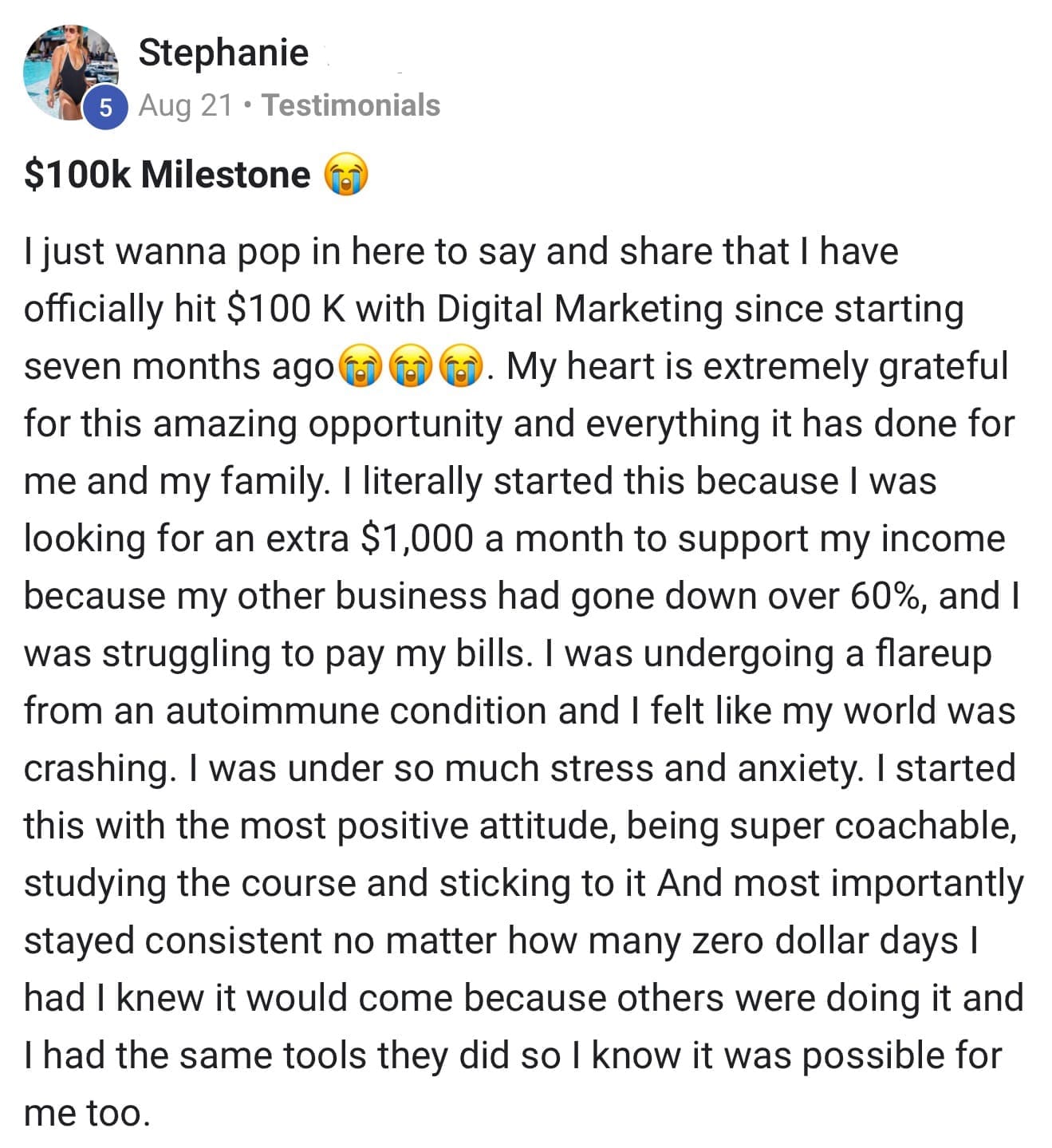Open Stephanie's profile via her name

pos(223,53)
